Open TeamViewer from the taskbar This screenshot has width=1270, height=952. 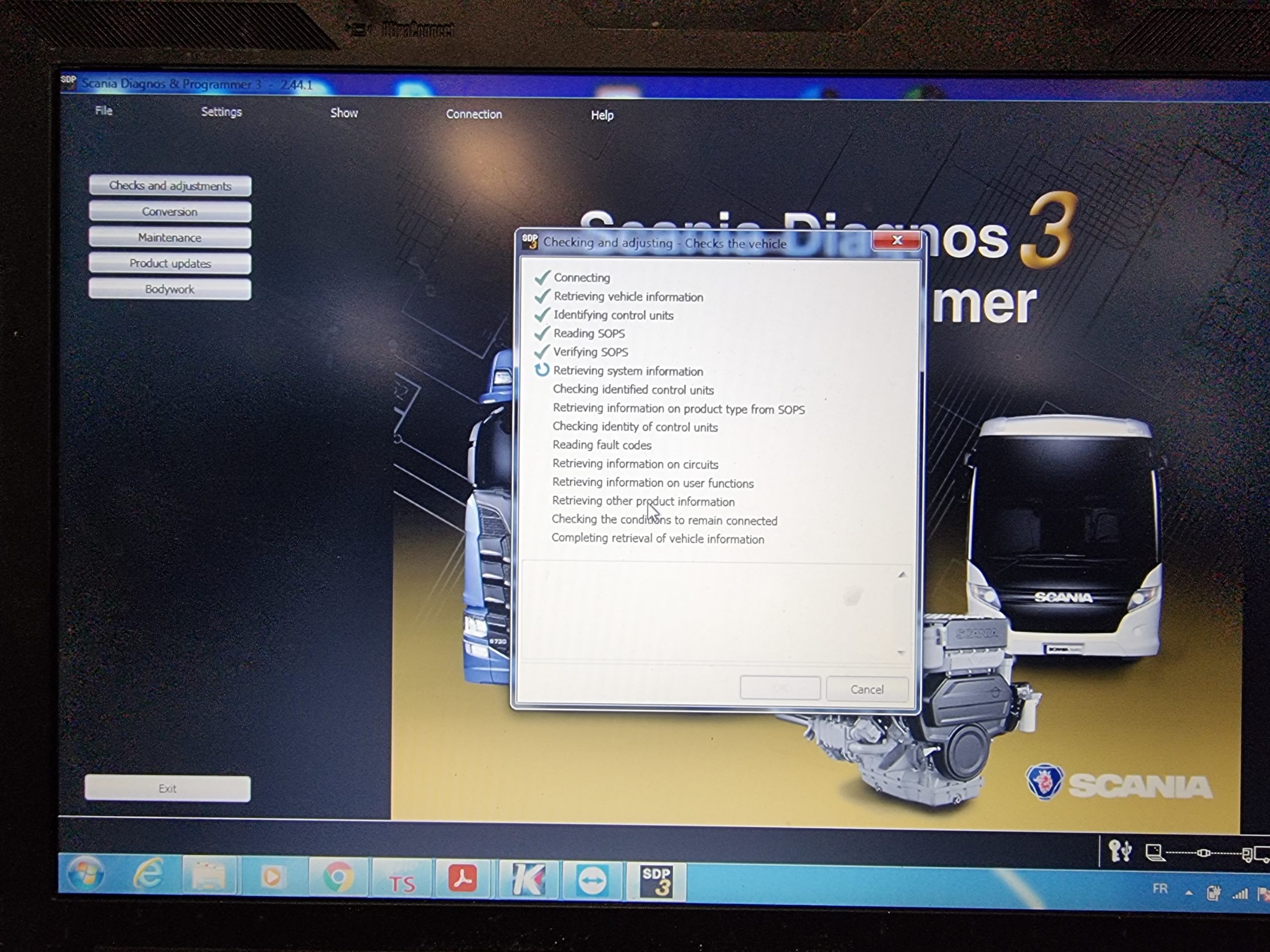[x=592, y=880]
